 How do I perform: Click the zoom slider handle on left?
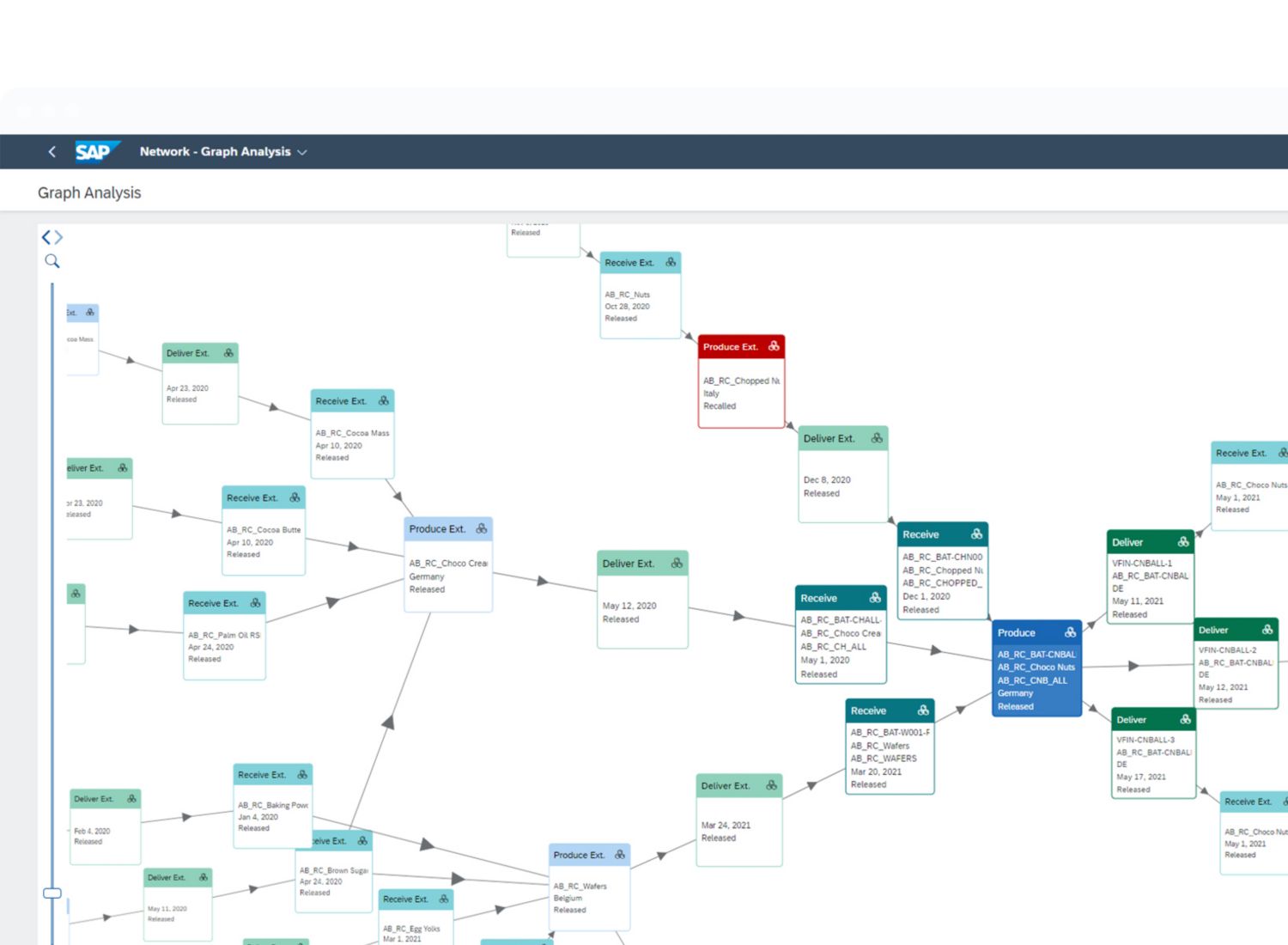[52, 893]
